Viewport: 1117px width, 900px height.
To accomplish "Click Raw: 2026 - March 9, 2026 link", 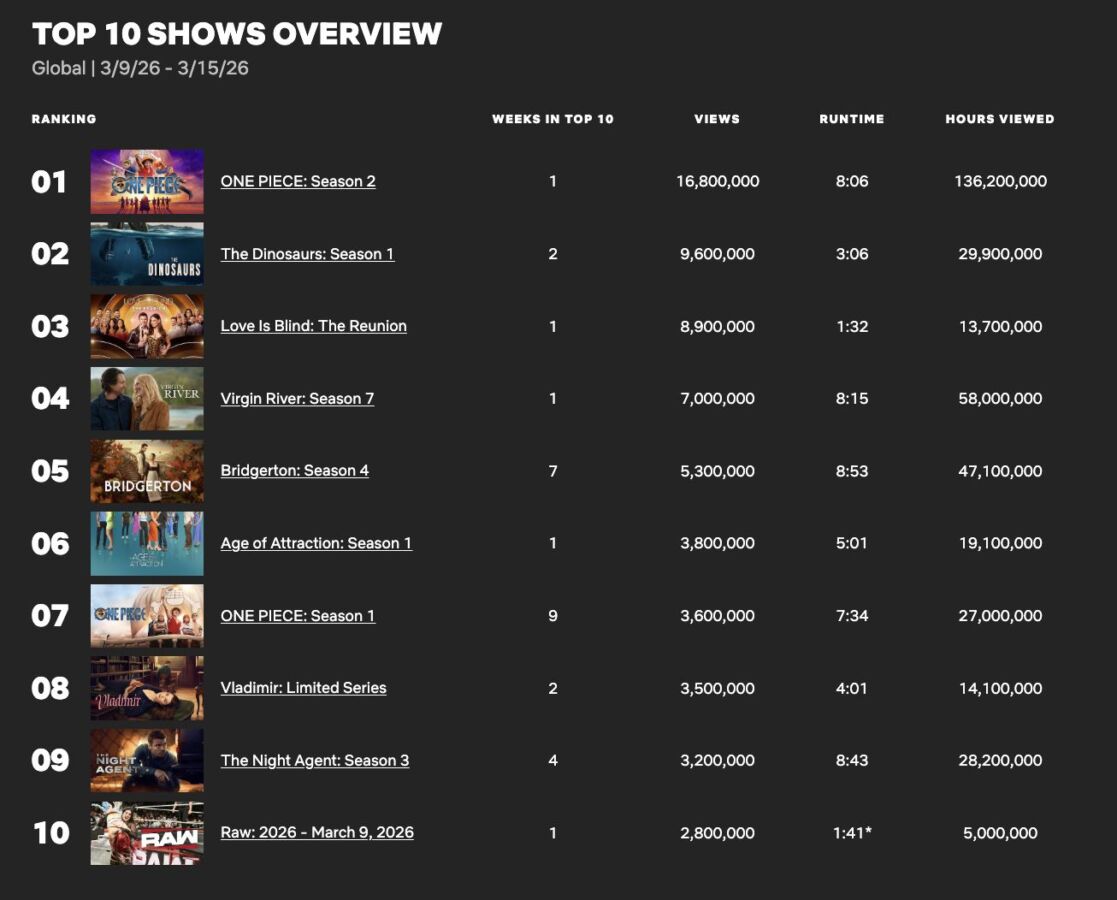I will pyautogui.click(x=317, y=833).
